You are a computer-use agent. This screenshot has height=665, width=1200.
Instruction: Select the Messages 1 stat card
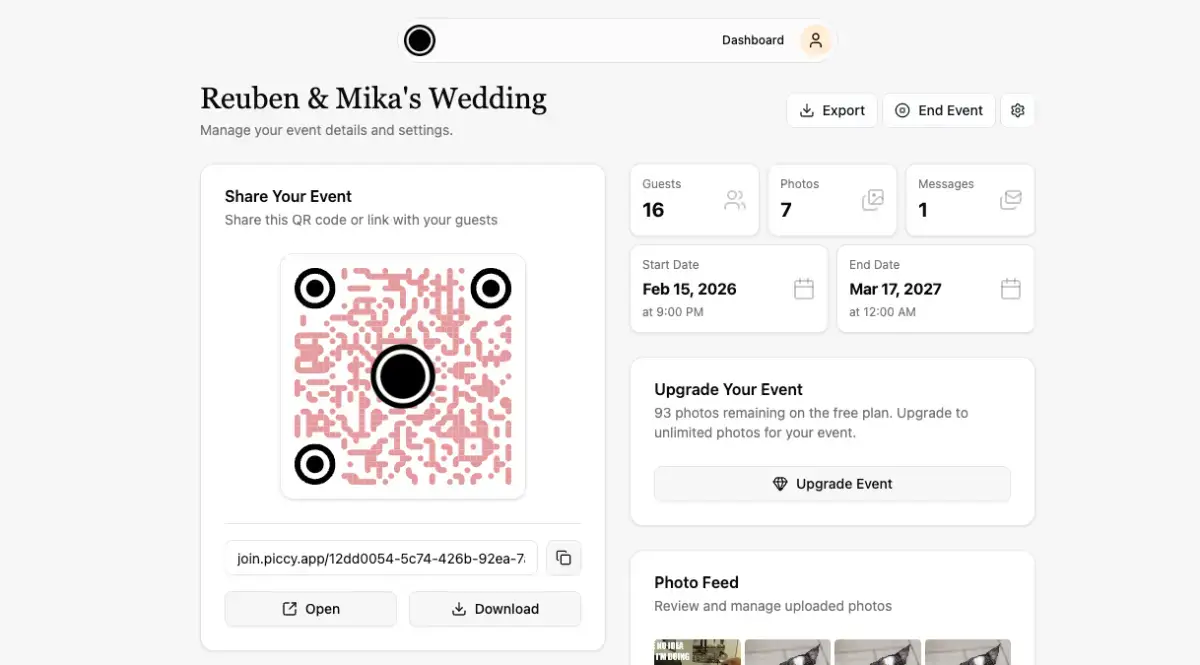pos(970,200)
